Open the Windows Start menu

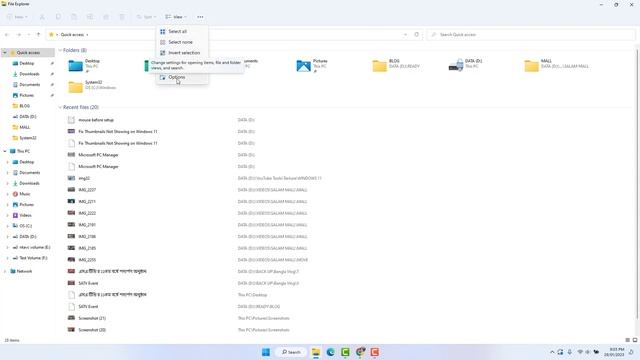tap(266, 352)
